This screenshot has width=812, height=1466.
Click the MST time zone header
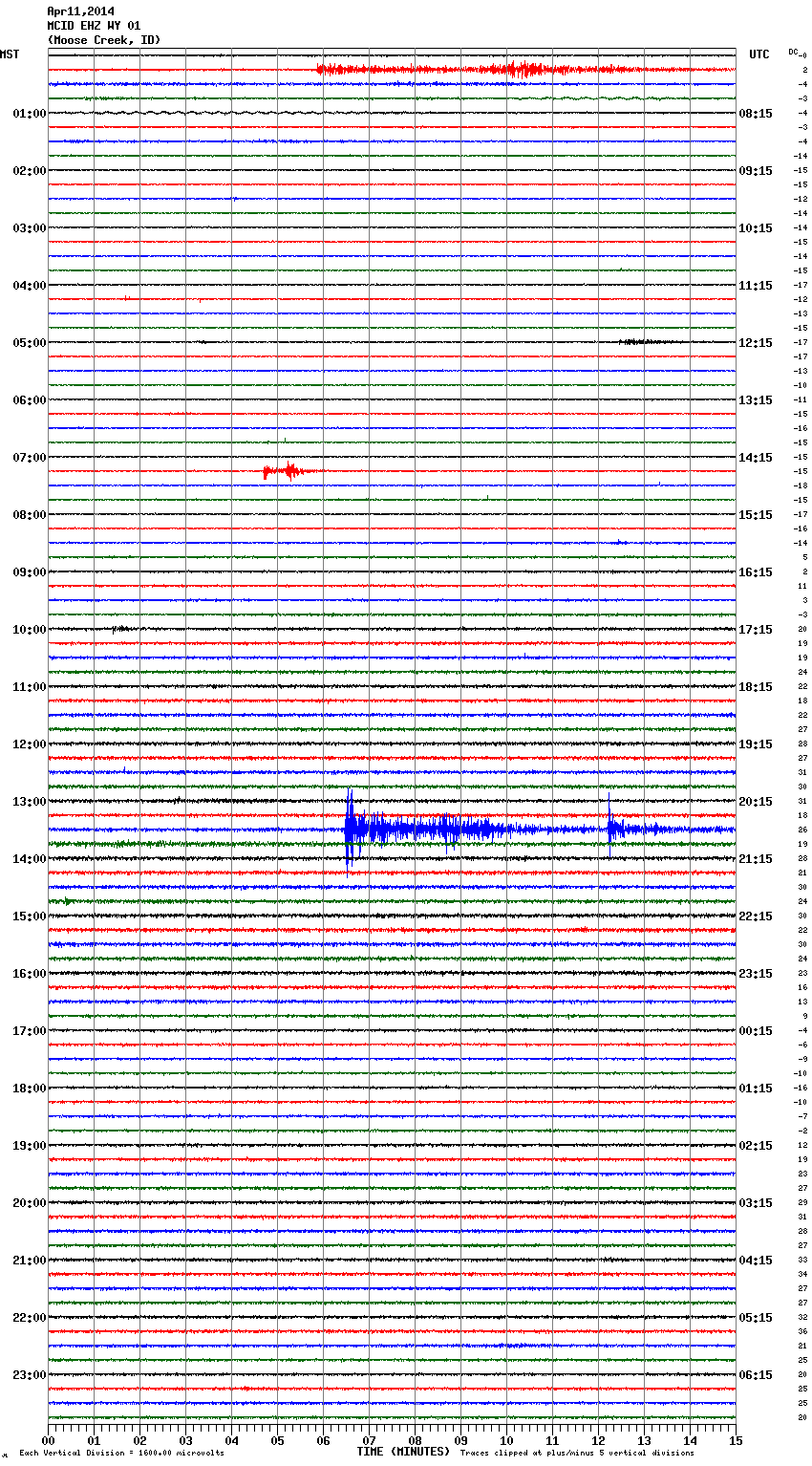point(10,54)
